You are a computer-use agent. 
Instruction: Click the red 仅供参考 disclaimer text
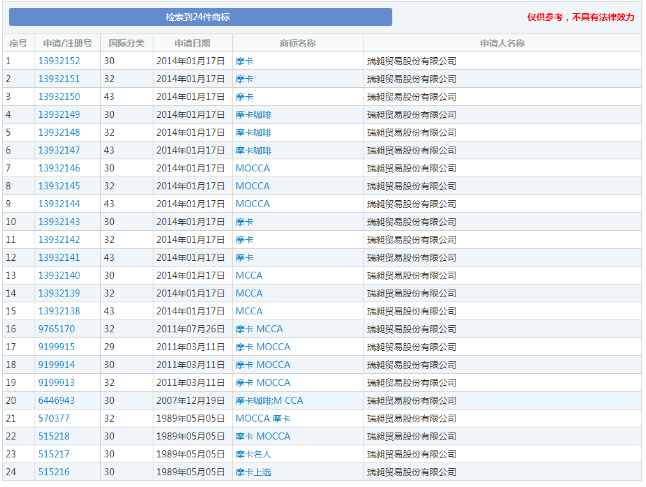580,17
